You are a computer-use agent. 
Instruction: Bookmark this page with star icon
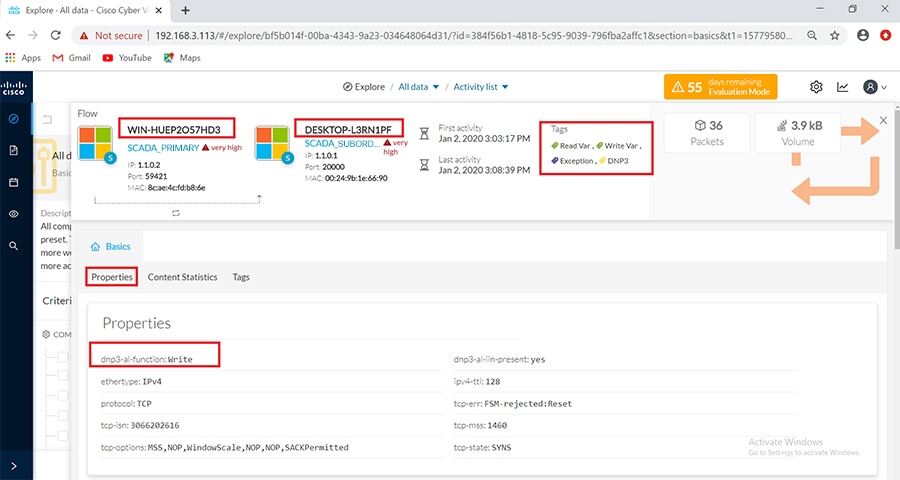(x=835, y=36)
